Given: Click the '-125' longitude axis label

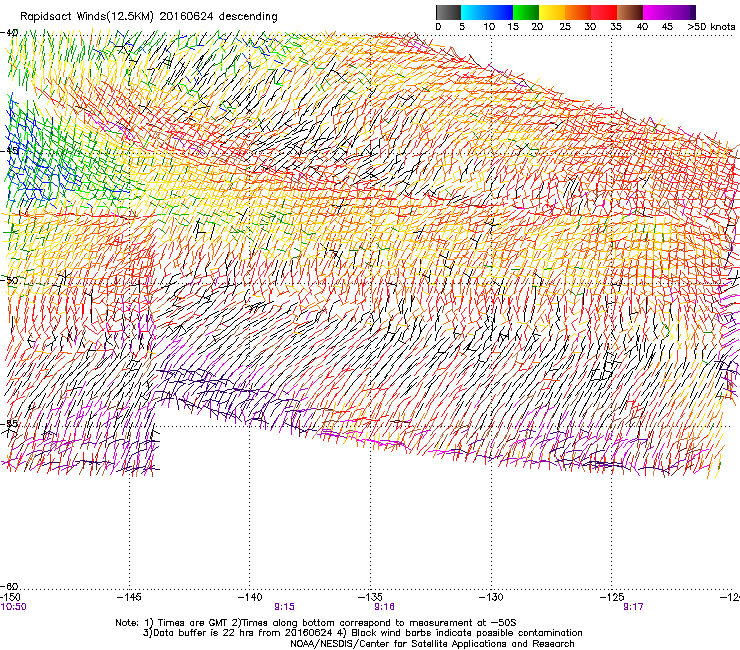Looking at the screenshot, I should point(612,597).
